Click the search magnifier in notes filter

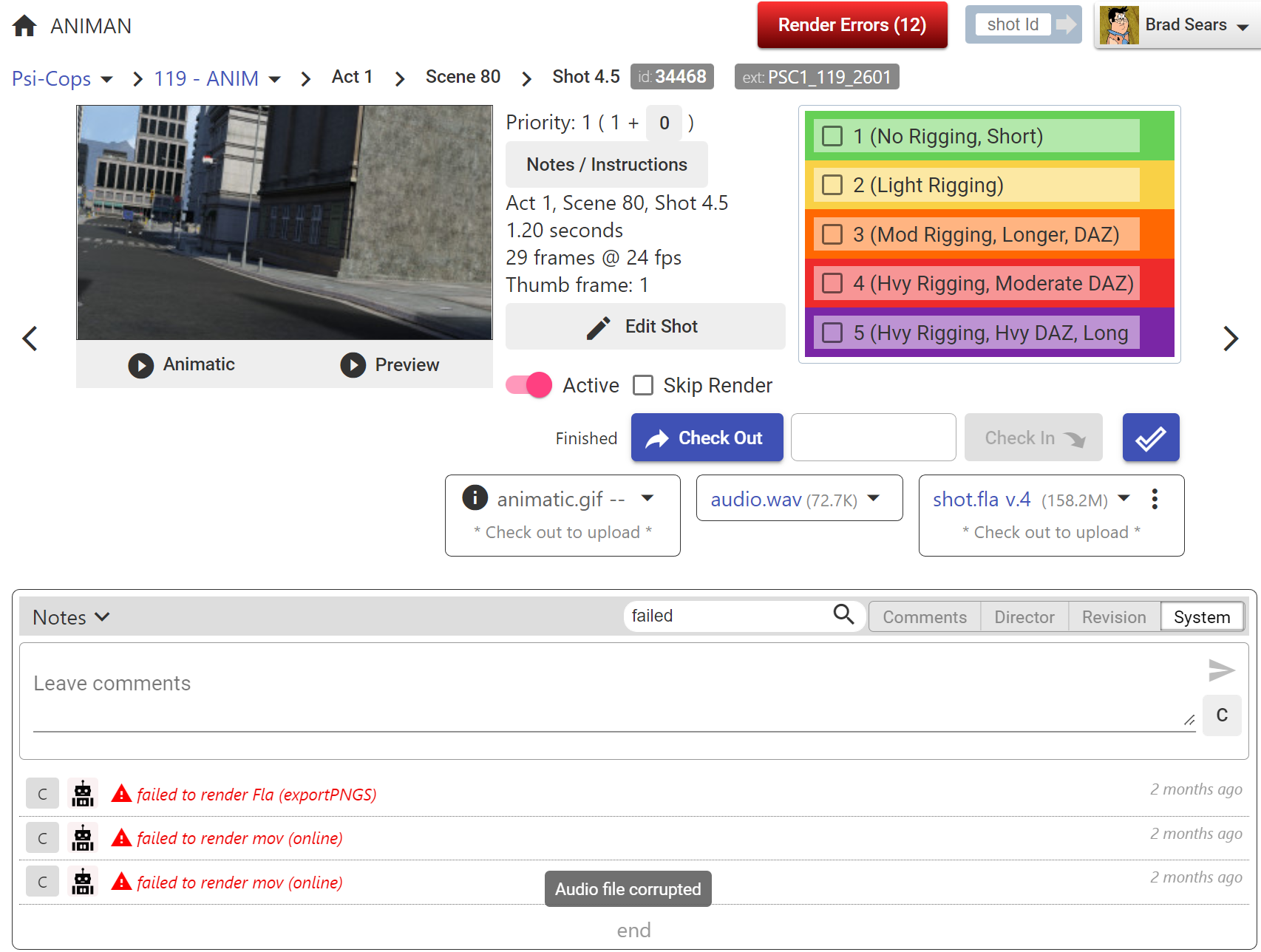[x=843, y=614]
